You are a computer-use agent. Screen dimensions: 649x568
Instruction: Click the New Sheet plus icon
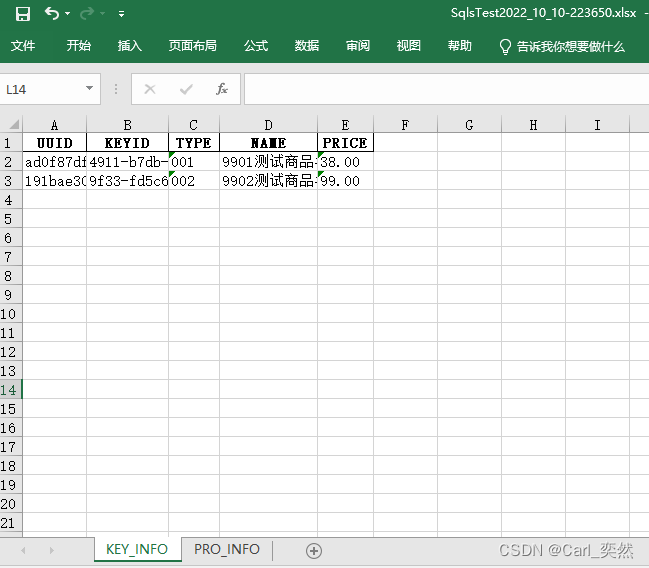(314, 551)
